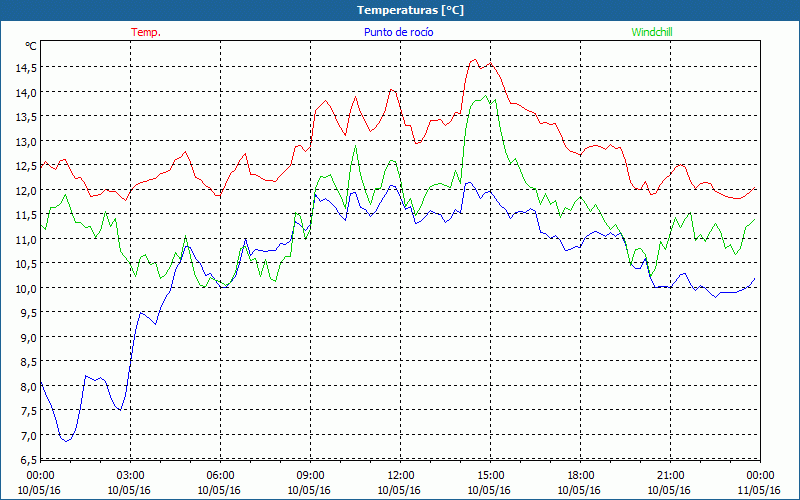The width and height of the screenshot is (800, 500).
Task: Click the 11/05/16 date label
Action: (760, 490)
